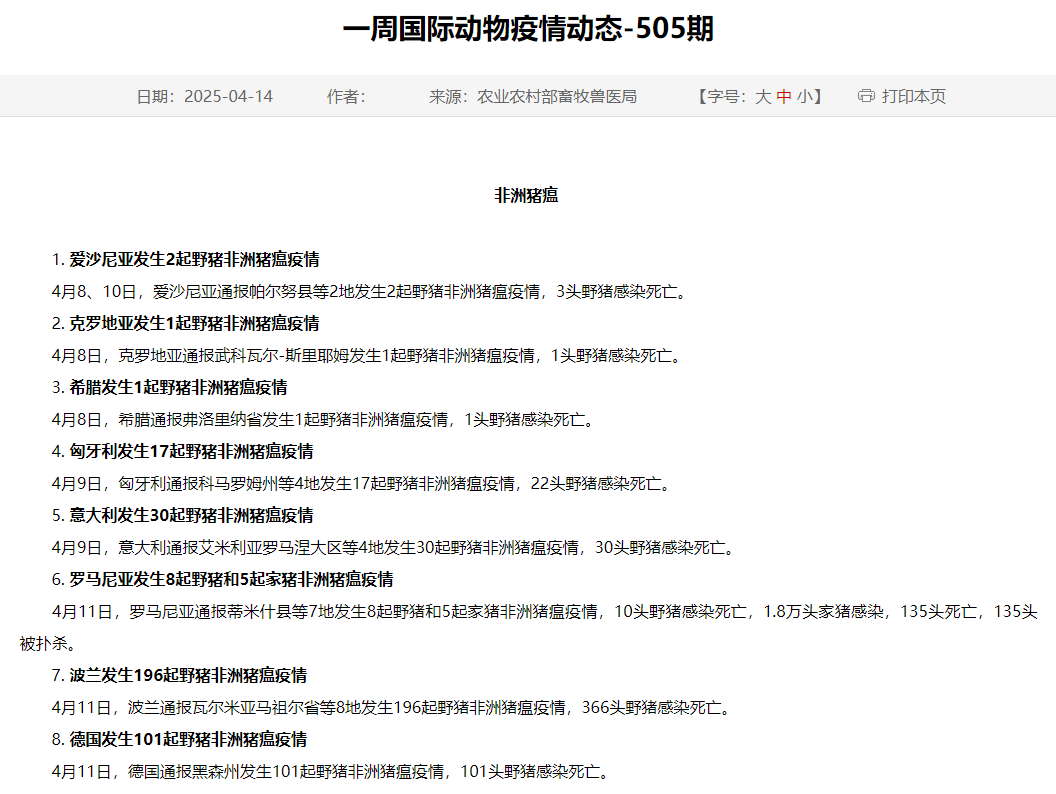Click heading 波兰发生196起野猪非洲猪瘟疫情
The image size is (1056, 794).
click(188, 675)
